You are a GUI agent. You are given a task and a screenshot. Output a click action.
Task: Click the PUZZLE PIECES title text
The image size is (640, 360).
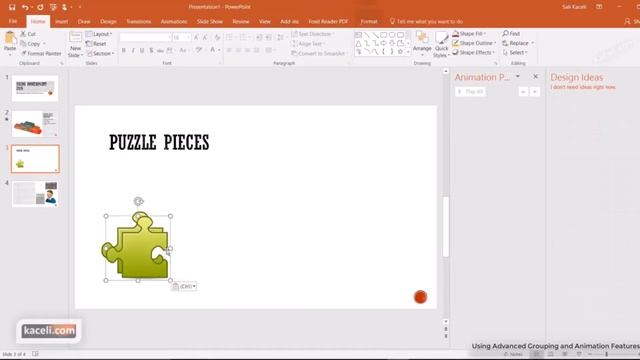(159, 142)
